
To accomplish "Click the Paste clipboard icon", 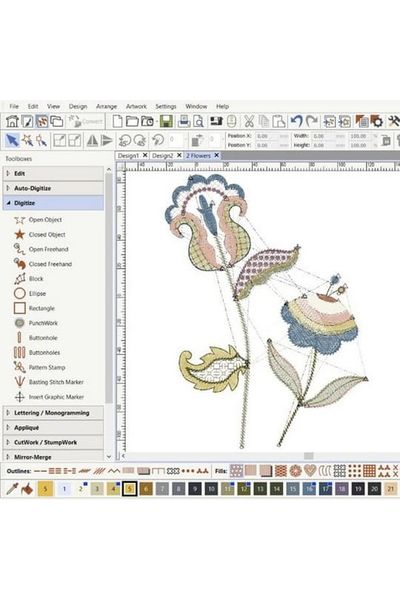I will pyautogui.click(x=279, y=122).
